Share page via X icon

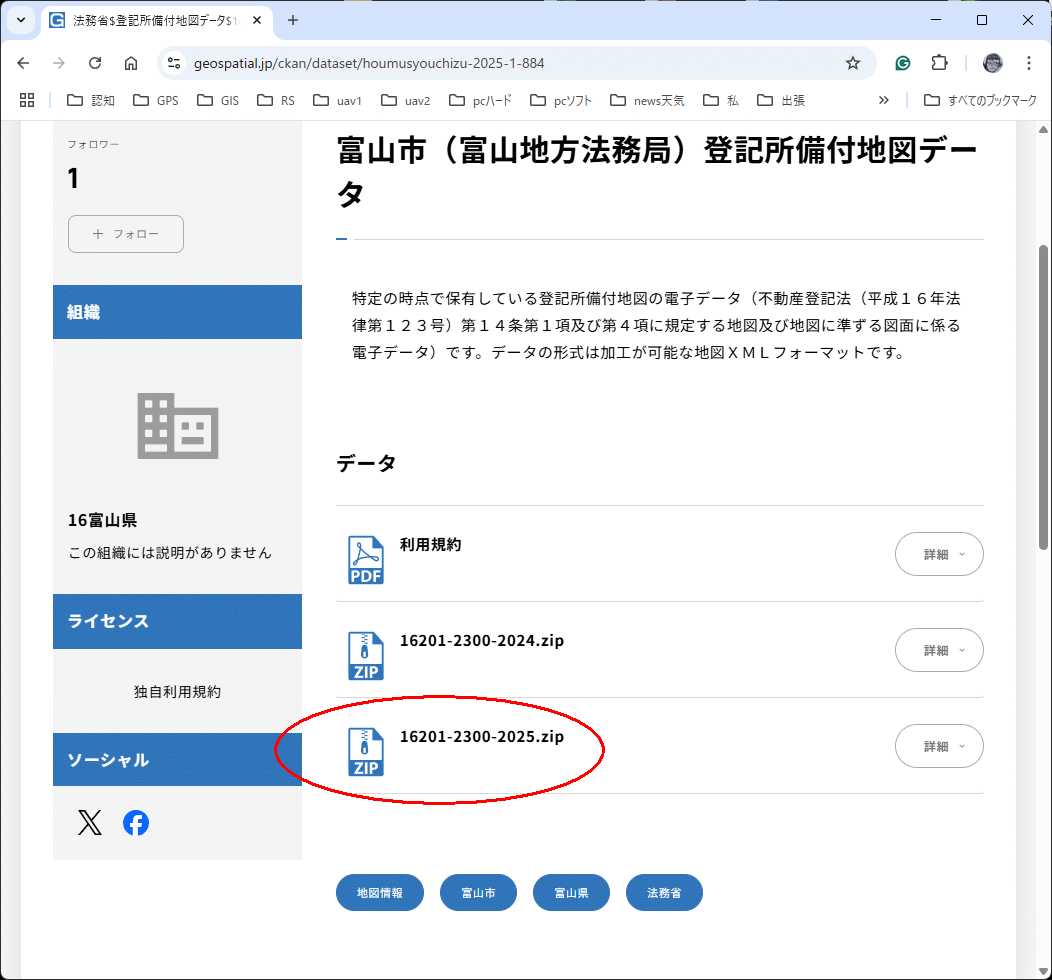click(x=90, y=823)
